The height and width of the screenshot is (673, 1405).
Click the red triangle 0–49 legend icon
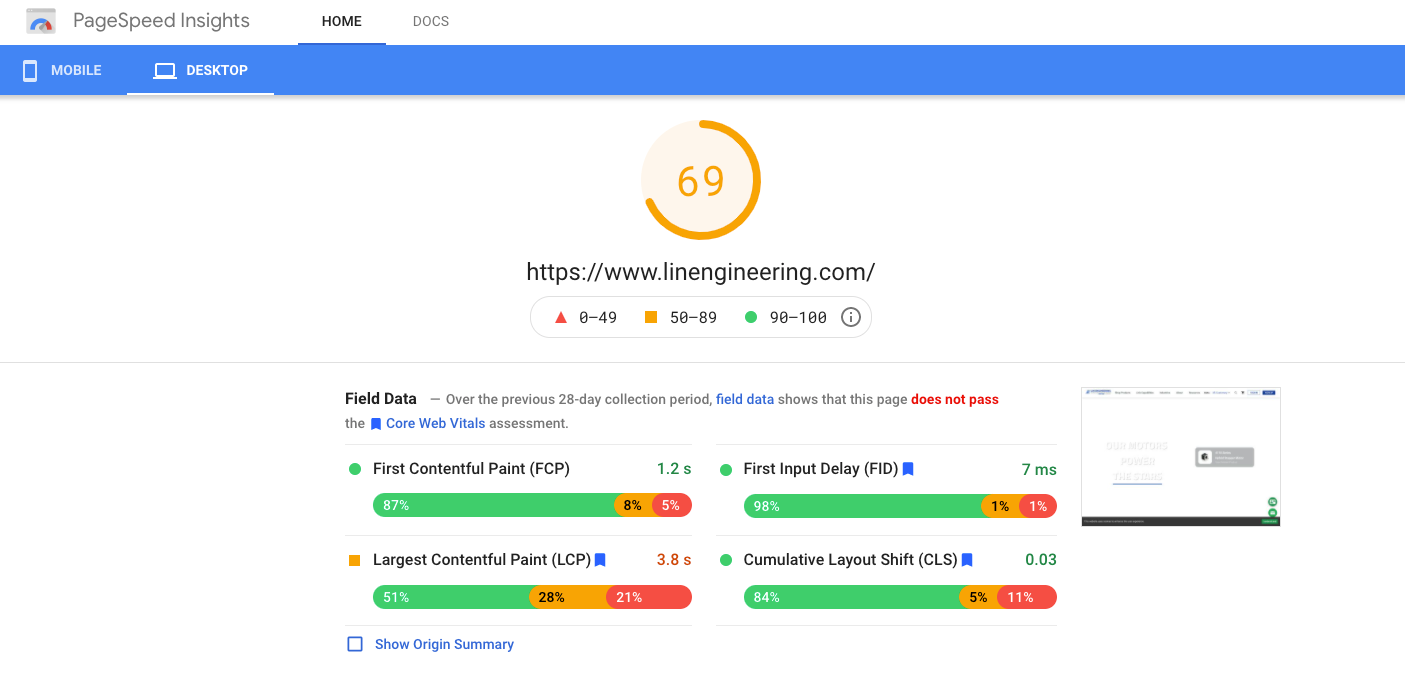point(561,317)
